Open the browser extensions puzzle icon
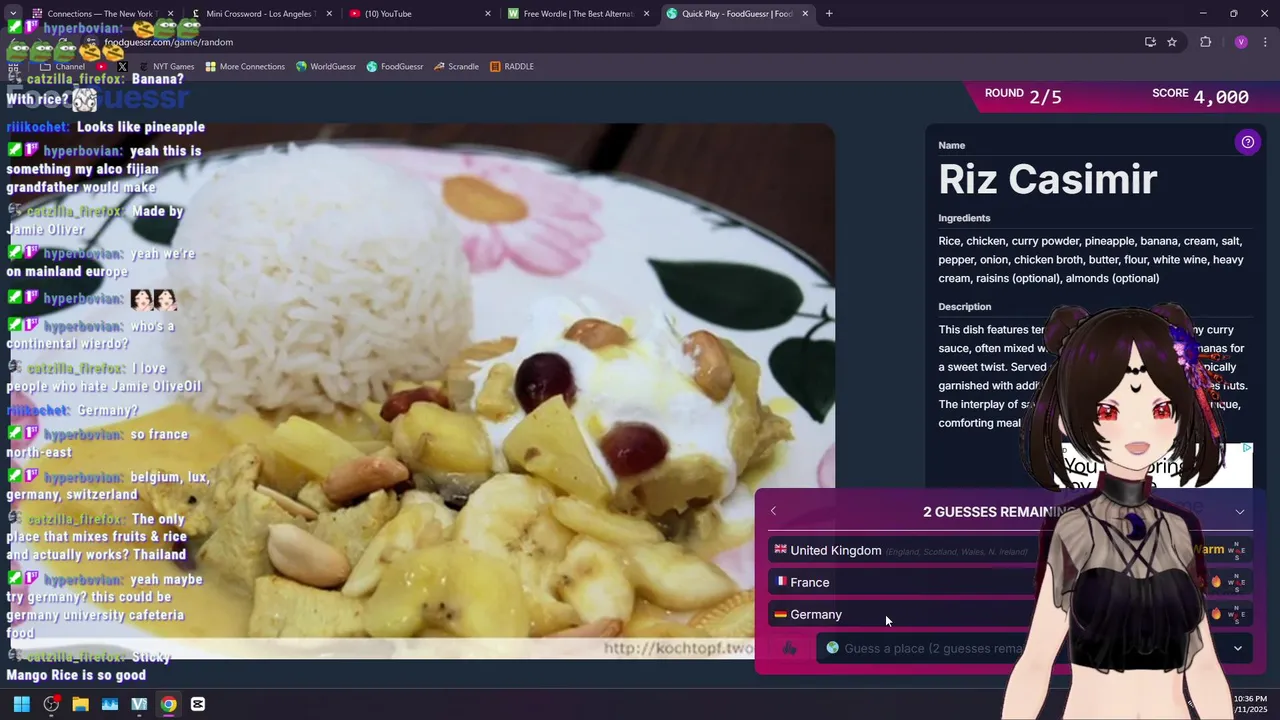 click(x=1205, y=42)
